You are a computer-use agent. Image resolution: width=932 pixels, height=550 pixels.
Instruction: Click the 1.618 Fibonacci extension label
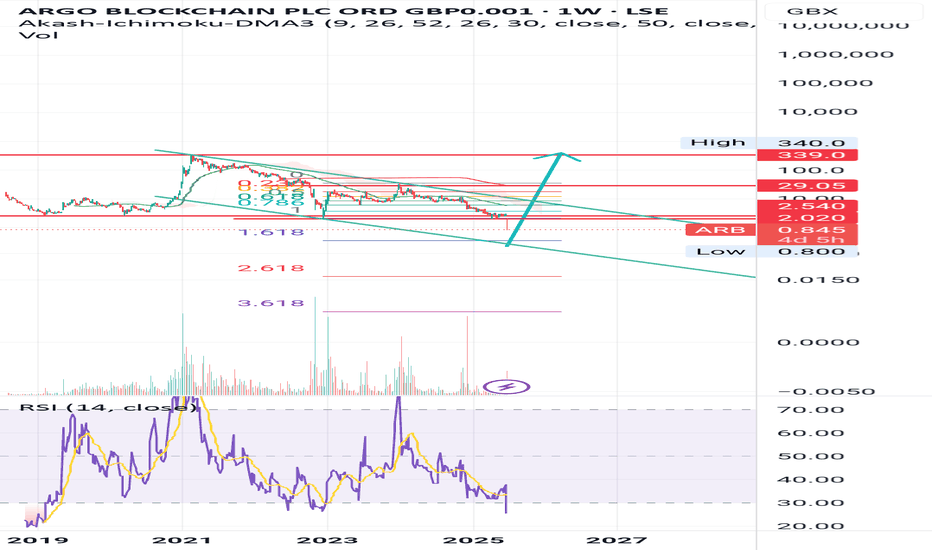pos(271,232)
